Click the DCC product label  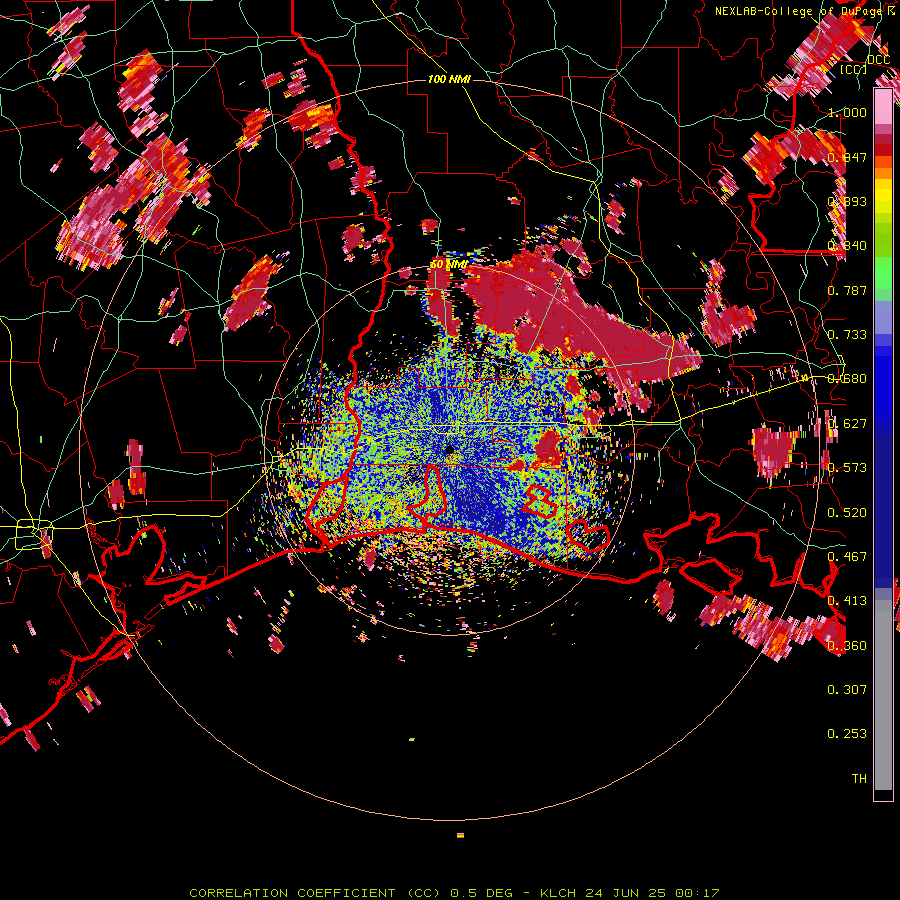point(878,60)
